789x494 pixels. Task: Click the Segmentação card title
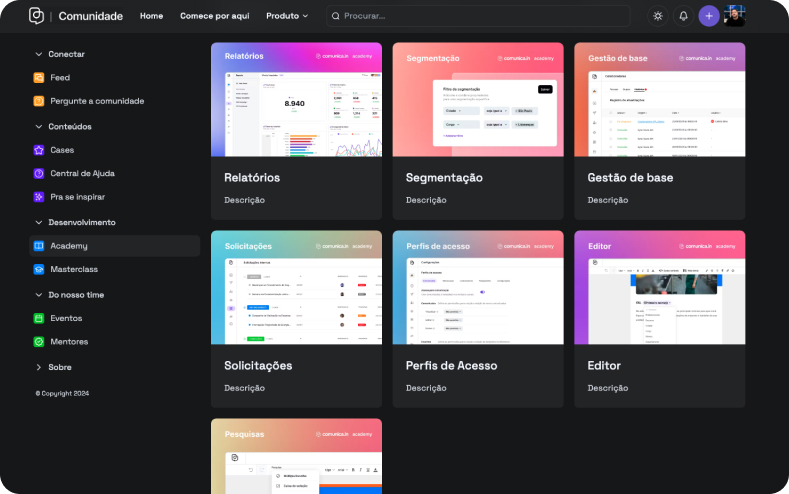[x=444, y=178]
